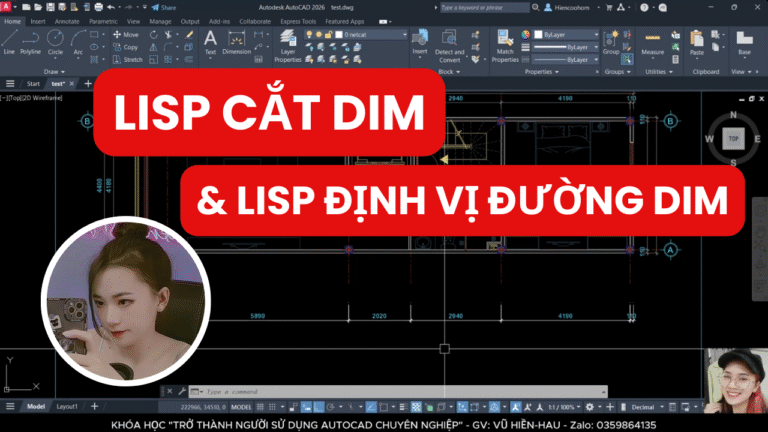Select the Circle tool

pos(55,39)
